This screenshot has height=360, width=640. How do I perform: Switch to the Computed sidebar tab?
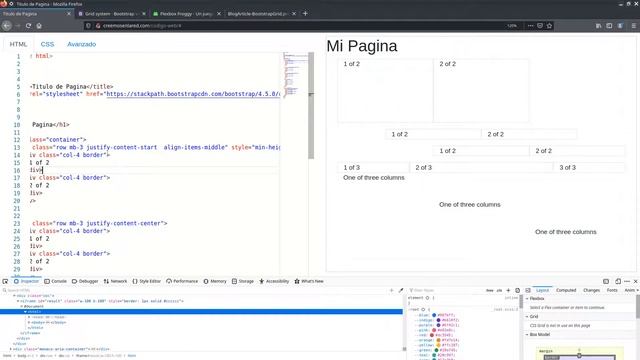coord(566,290)
